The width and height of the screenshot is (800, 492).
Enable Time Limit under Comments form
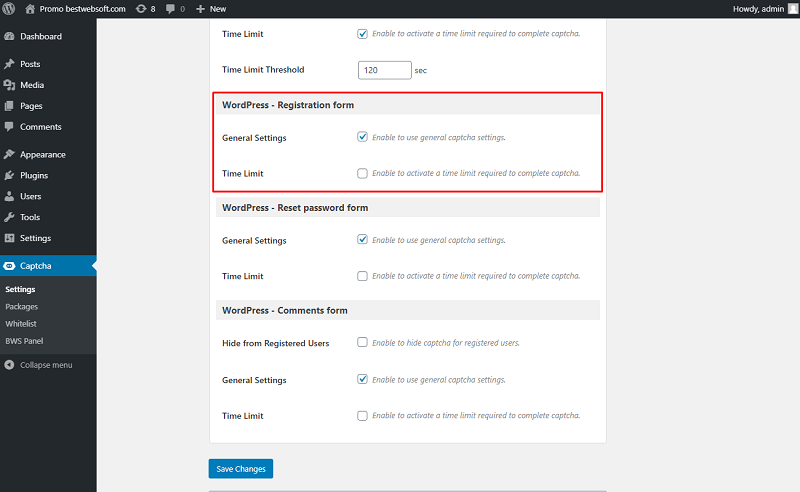[x=362, y=416]
